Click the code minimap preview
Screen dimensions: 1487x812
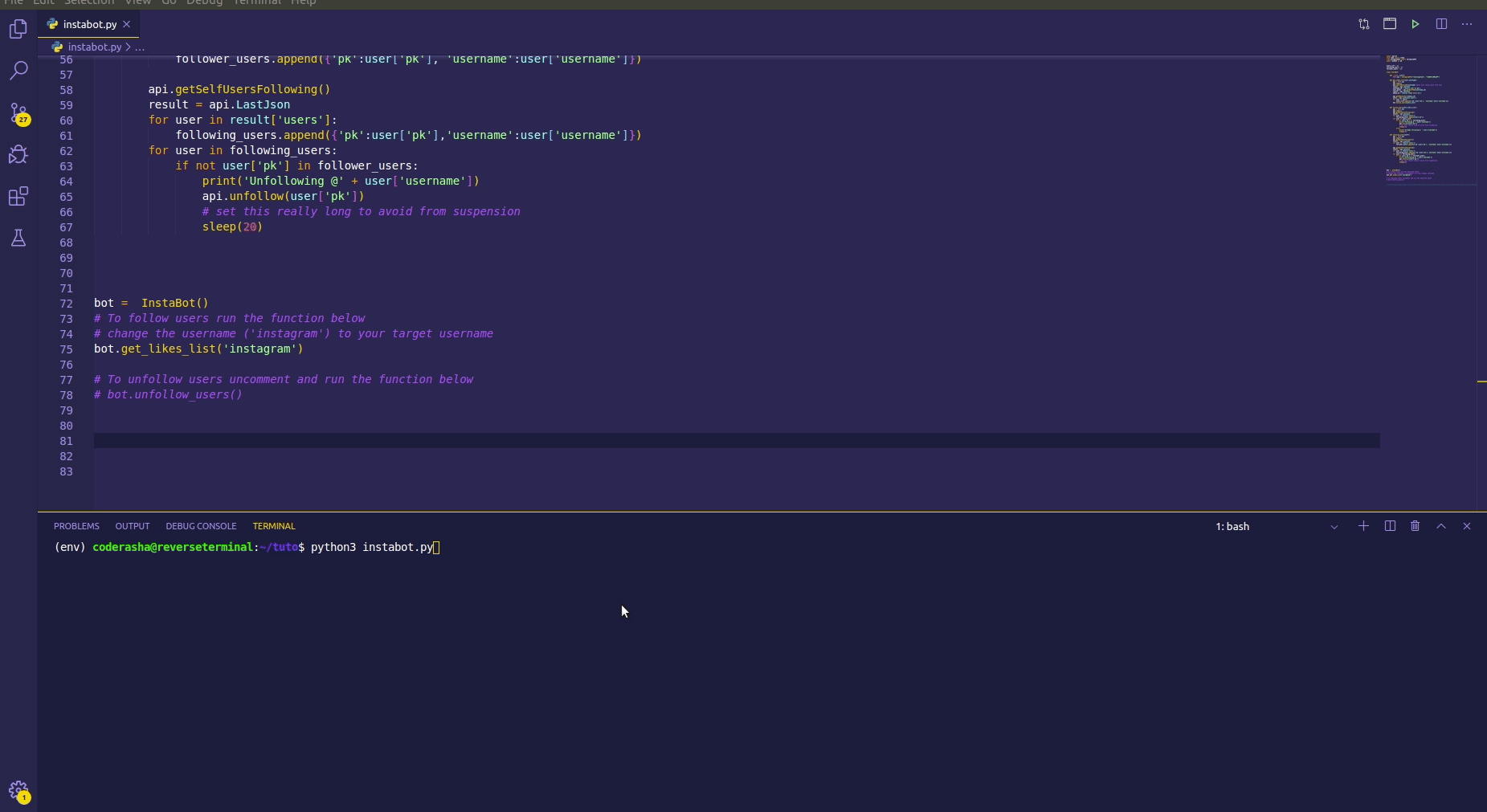pyautogui.click(x=1429, y=120)
